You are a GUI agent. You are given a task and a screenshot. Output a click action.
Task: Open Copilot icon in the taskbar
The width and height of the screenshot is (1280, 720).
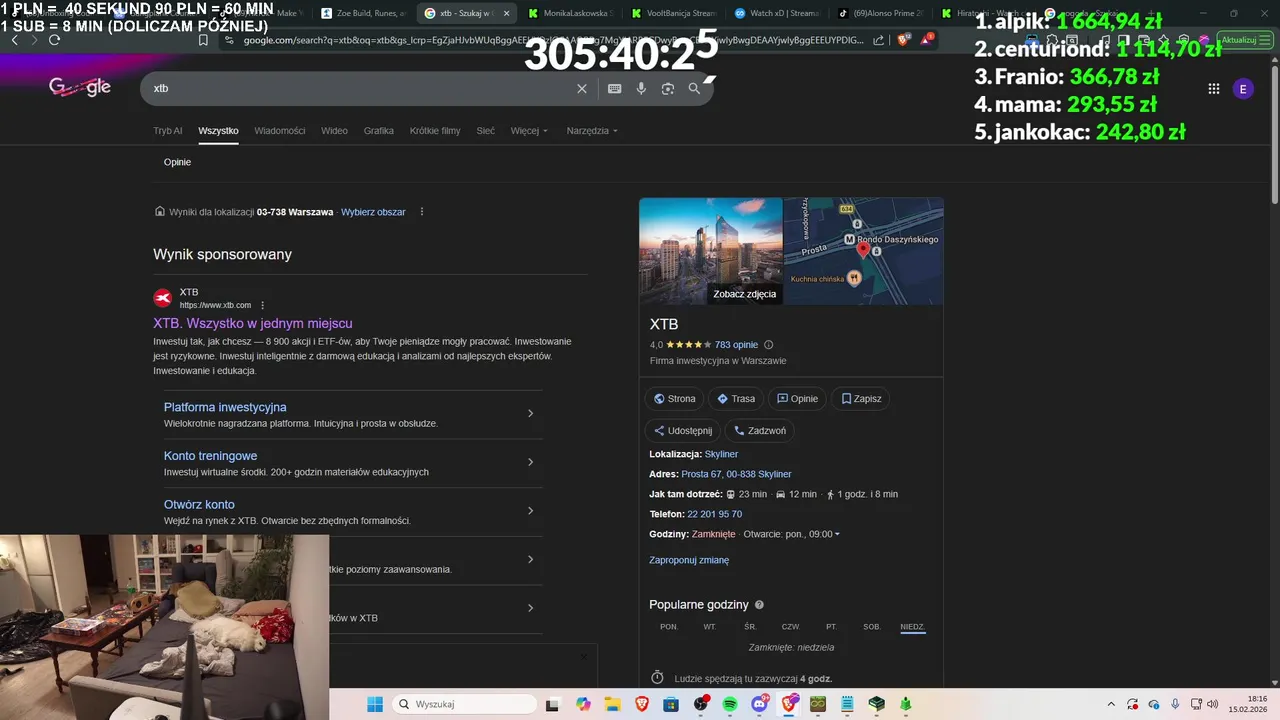coord(583,704)
